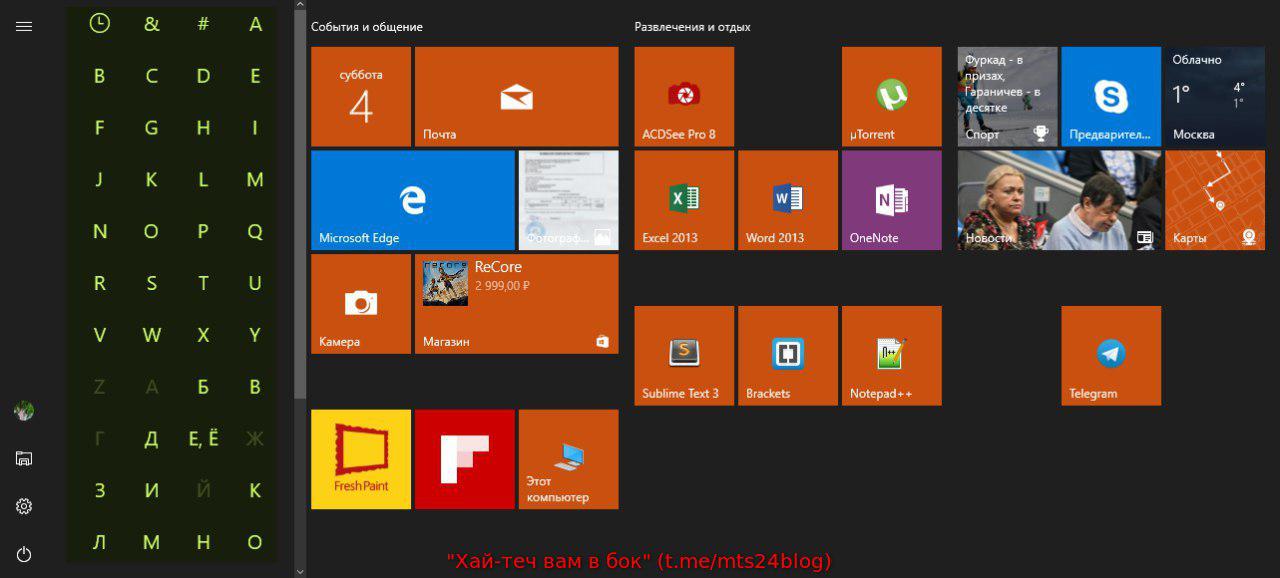
Task: Click scrollbar down arrow at bottom
Action: click(x=300, y=571)
